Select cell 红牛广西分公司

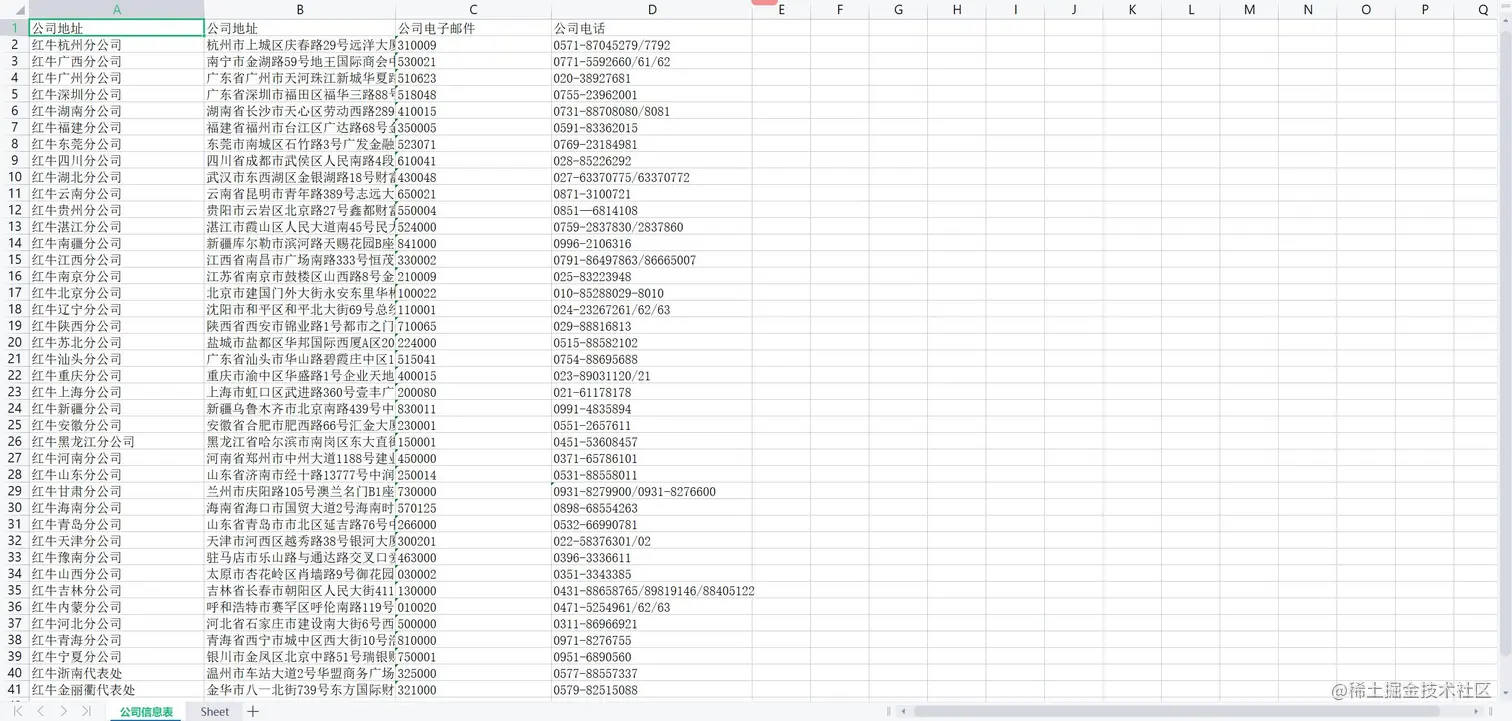click(117, 61)
